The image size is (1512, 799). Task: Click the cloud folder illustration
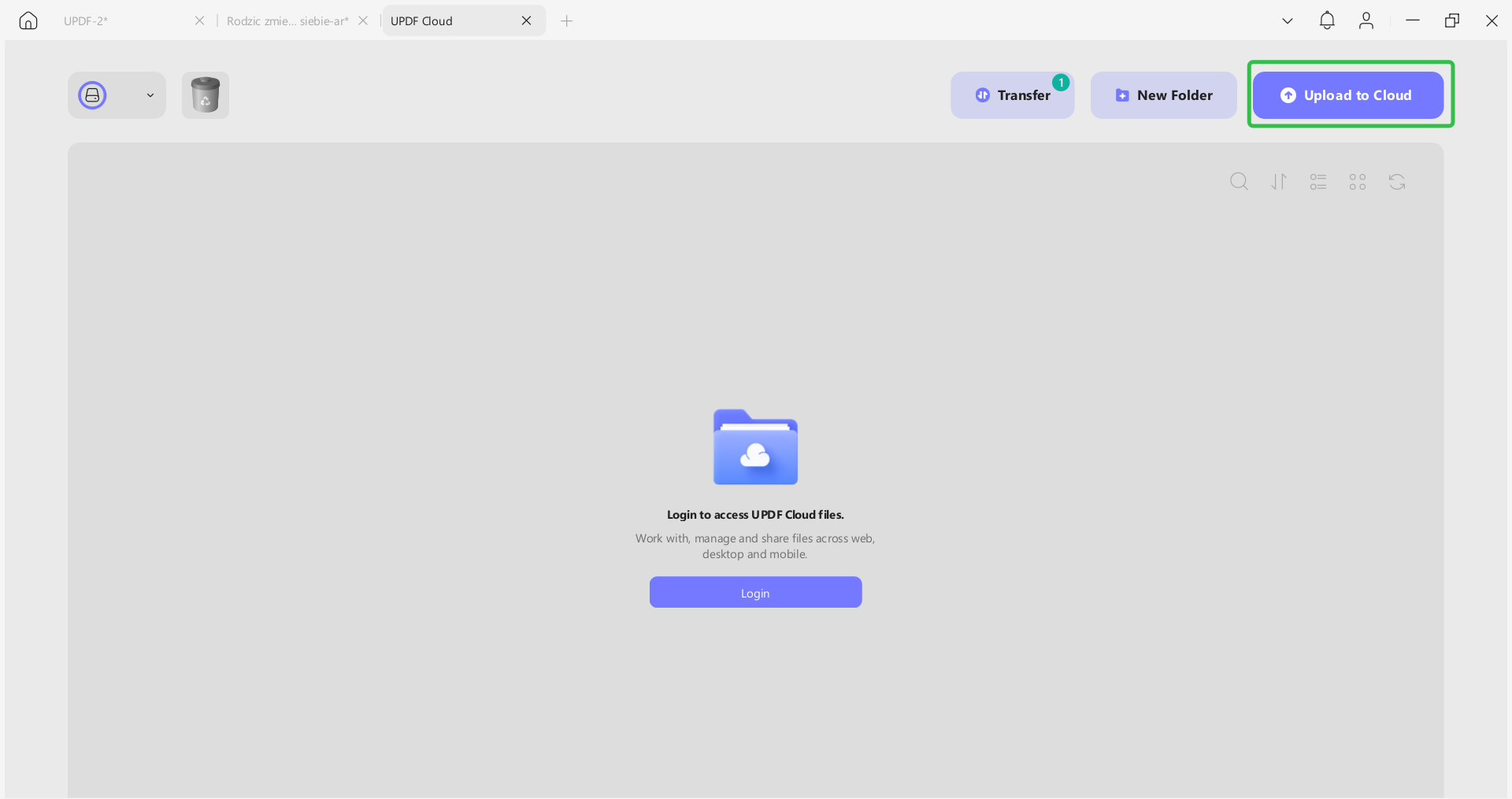[x=755, y=446]
